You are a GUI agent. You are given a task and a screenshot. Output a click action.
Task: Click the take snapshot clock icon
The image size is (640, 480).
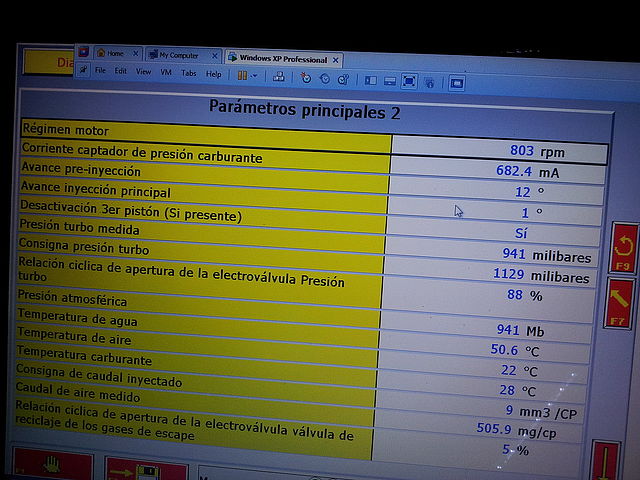306,77
